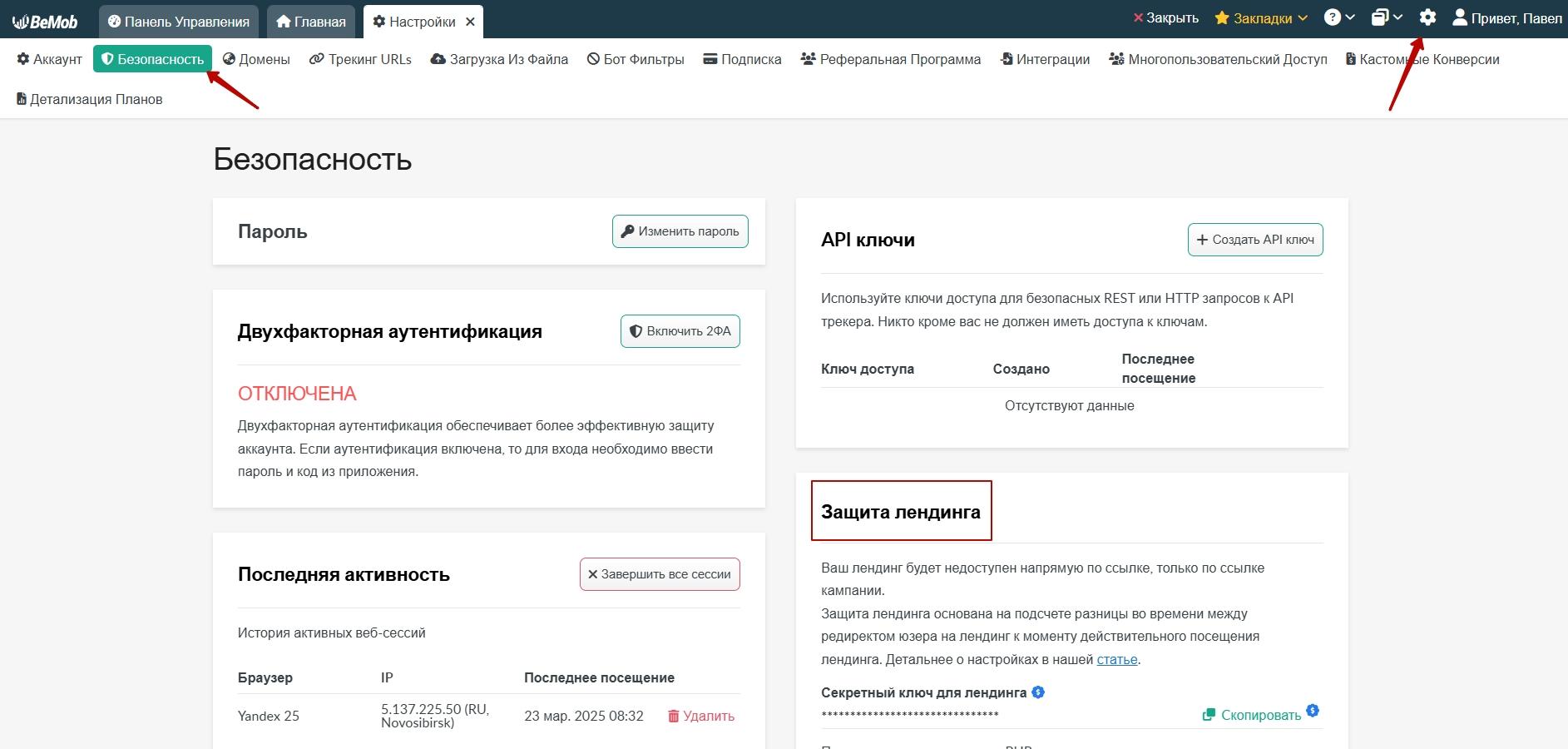Screen dimensions: 1568x749
Task: Click the 5.137.225.50 IP address cell
Action: coord(435,716)
